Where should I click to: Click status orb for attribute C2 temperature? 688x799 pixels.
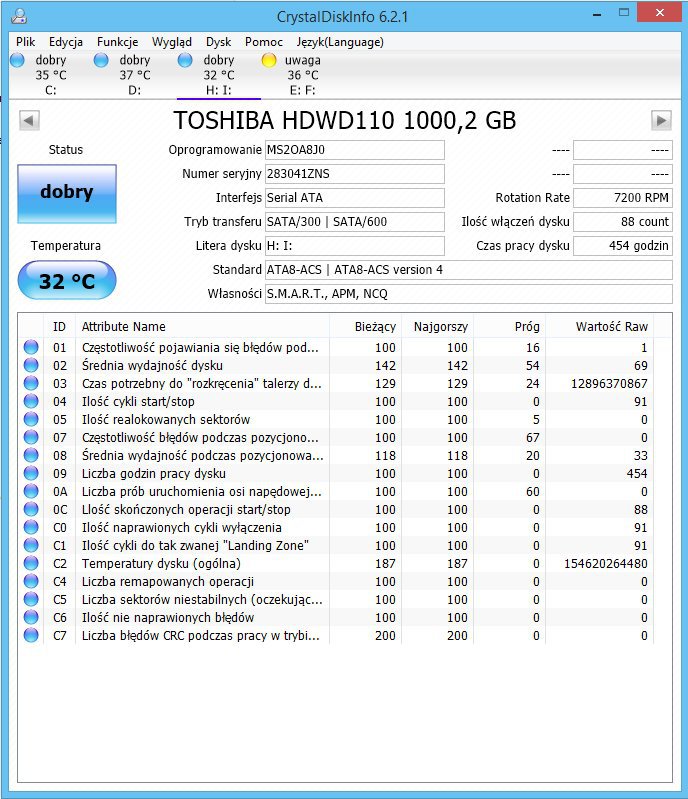click(31, 563)
